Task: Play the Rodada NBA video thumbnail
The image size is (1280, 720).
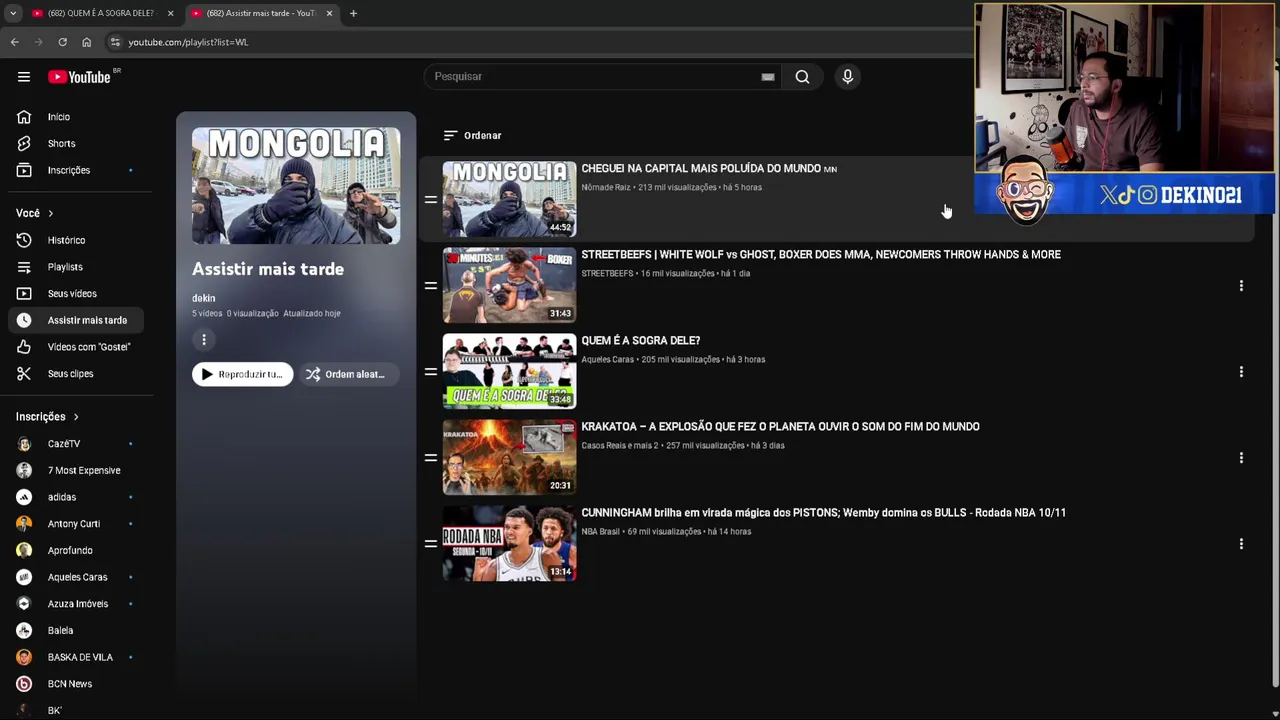Action: tap(509, 543)
